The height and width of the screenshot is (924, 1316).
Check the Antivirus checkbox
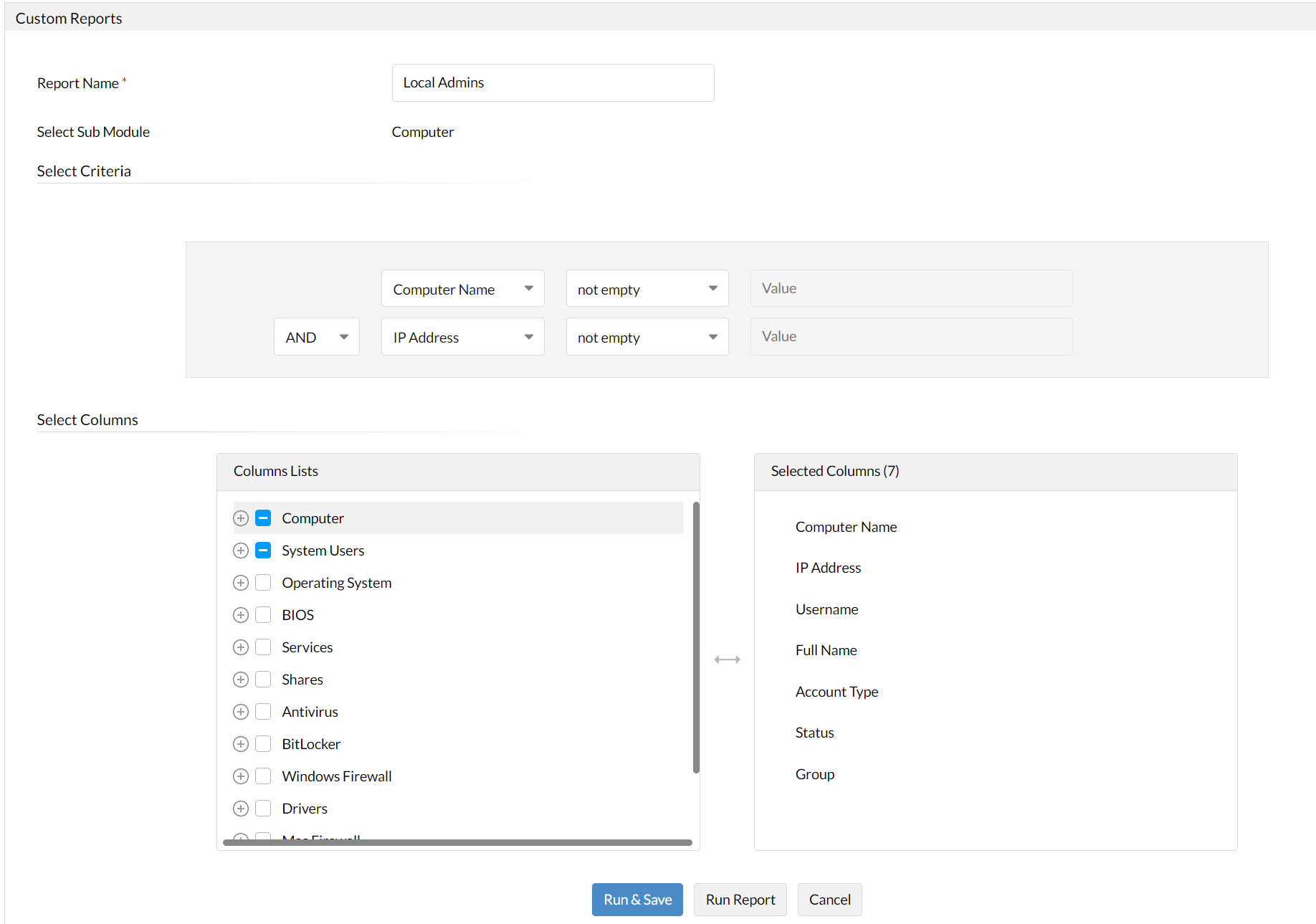(263, 712)
